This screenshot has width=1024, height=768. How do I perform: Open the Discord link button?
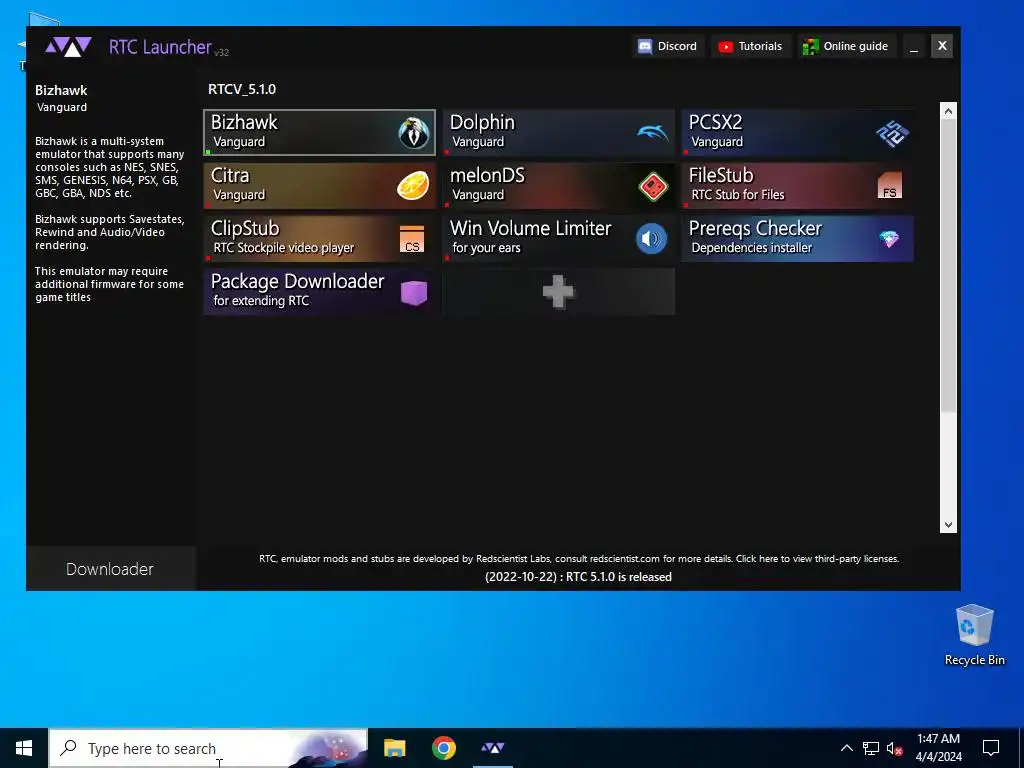[x=668, y=46]
